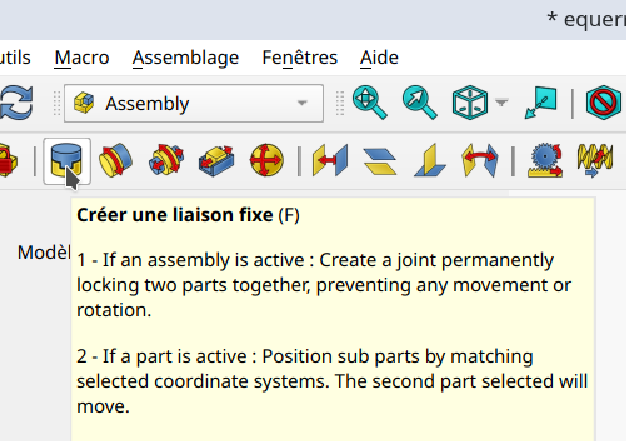Refresh the document with the recompute icon
626x441 pixels.
point(15,102)
